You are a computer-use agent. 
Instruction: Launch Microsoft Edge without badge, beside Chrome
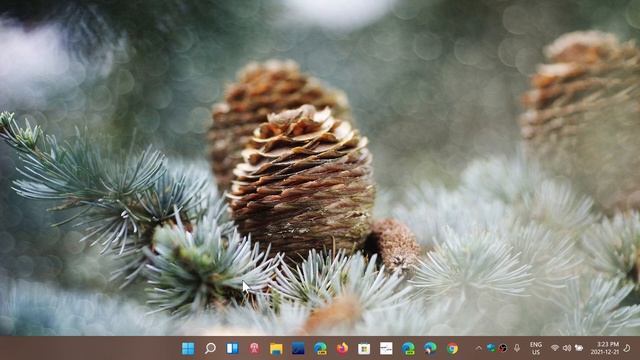tap(430, 348)
